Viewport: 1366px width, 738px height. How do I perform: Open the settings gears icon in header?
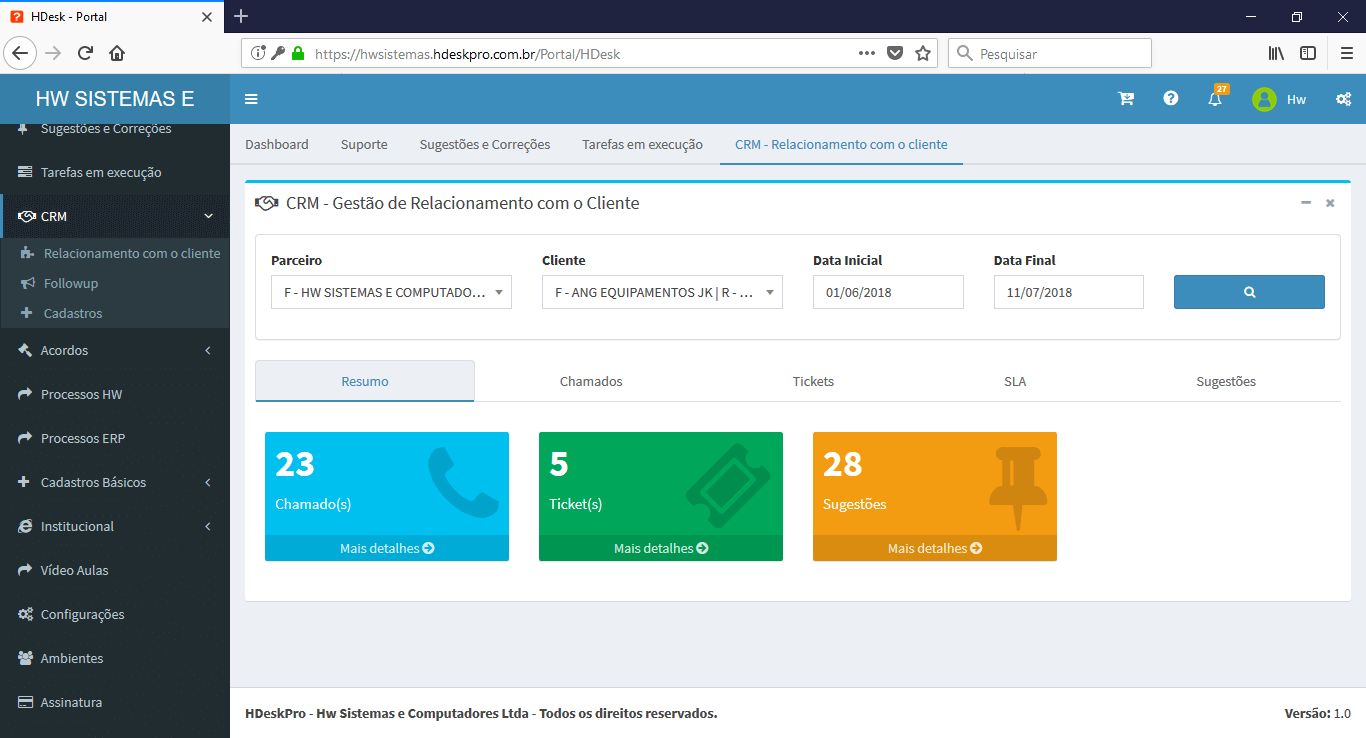click(x=1344, y=99)
